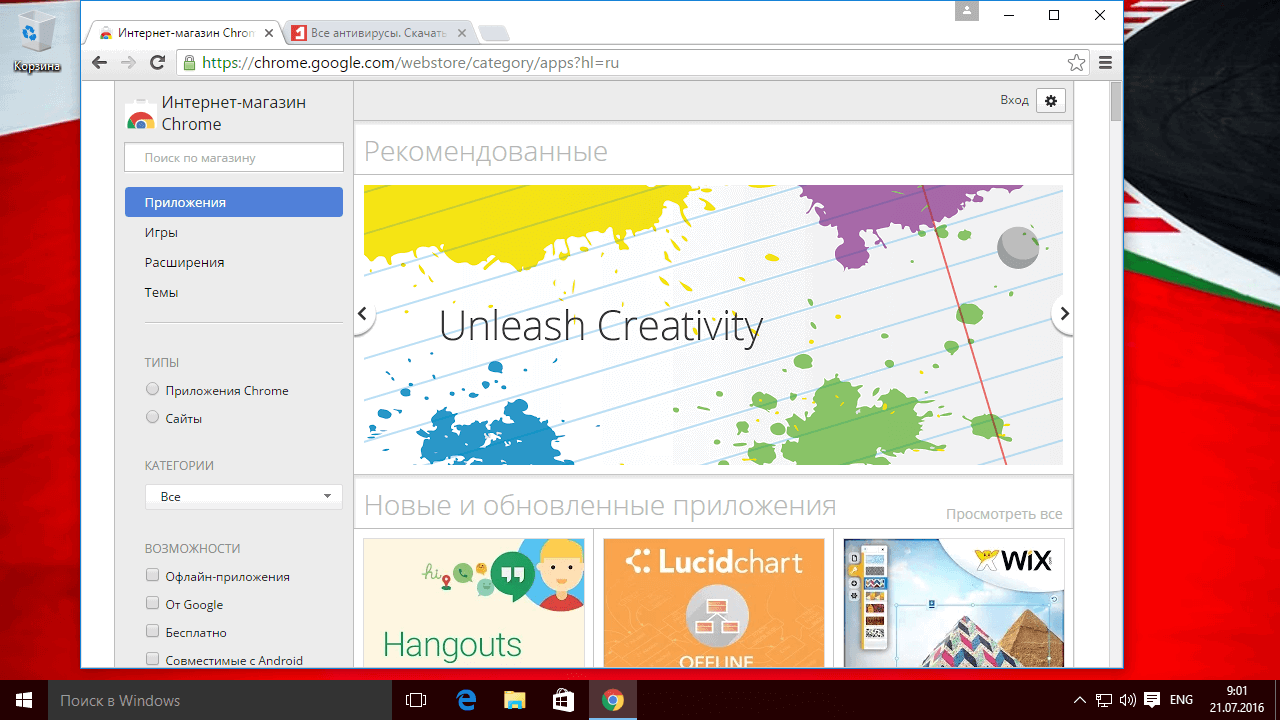Switch to the Все антивирусы browser tab

[373, 32]
